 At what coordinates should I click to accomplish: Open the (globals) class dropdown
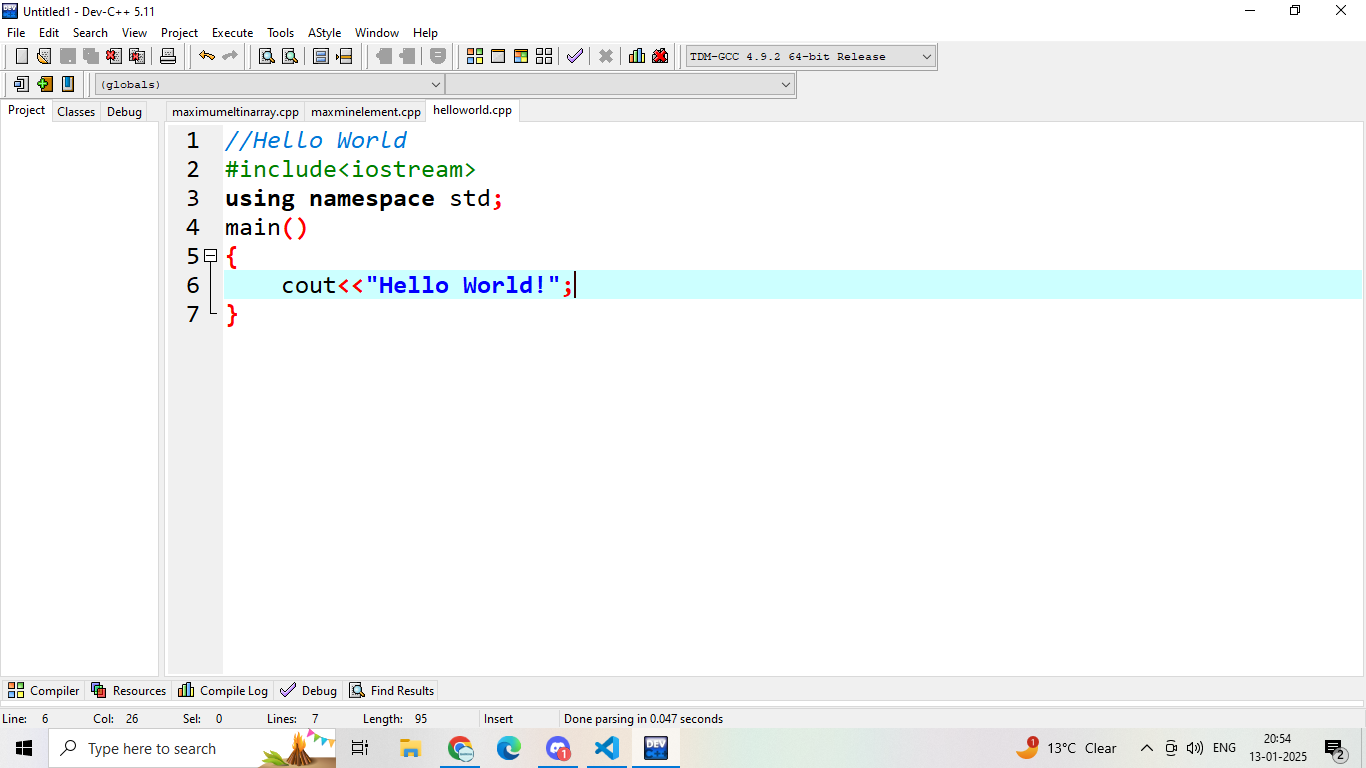coord(269,85)
